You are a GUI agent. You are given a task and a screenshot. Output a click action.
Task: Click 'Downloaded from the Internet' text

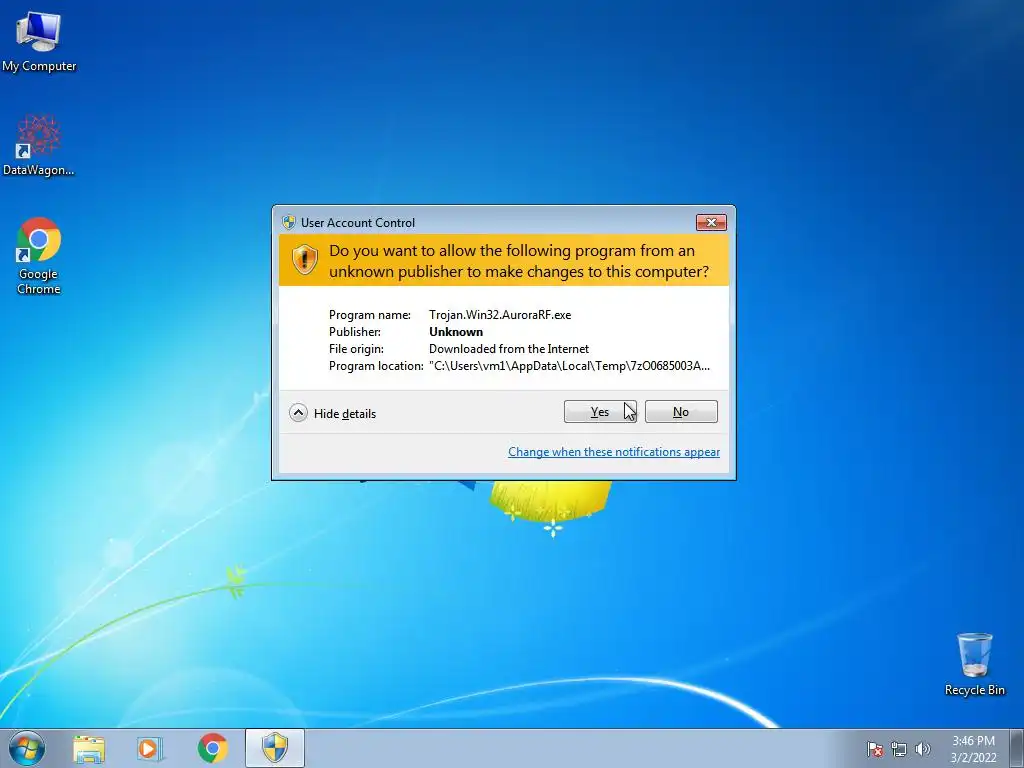click(509, 349)
